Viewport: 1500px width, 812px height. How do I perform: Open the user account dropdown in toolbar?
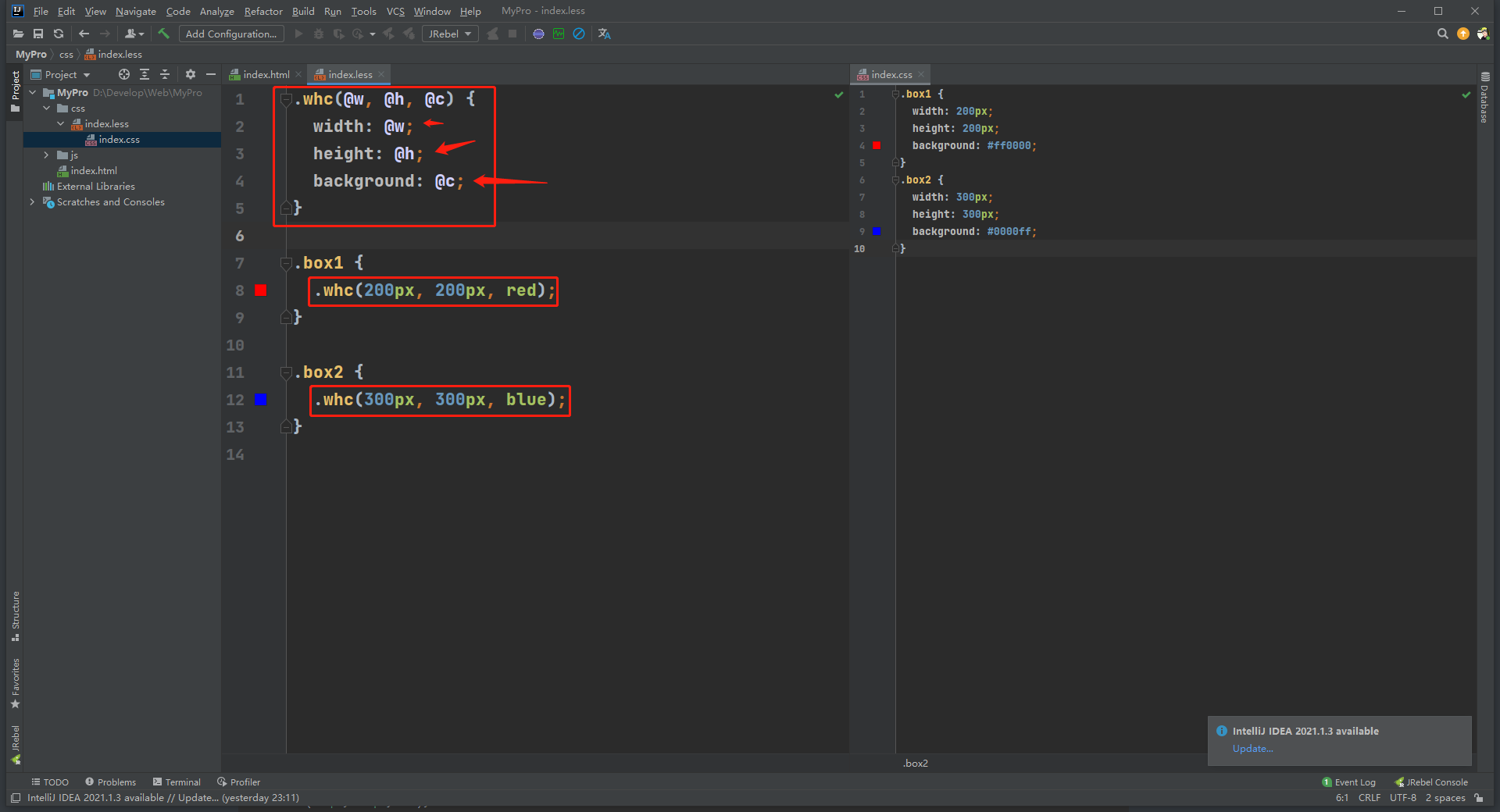point(134,34)
